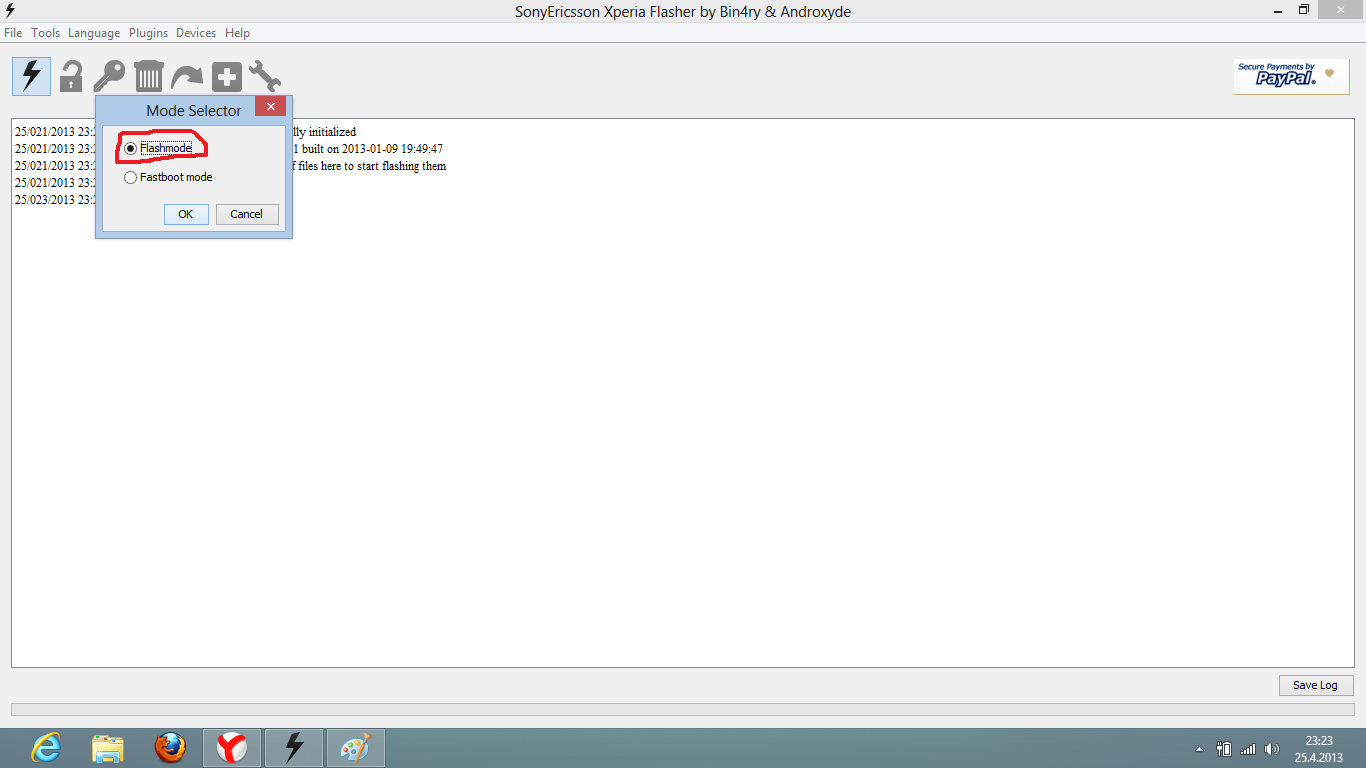The width and height of the screenshot is (1366, 768).
Task: Confirm Mode Selector with OK
Action: pyautogui.click(x=186, y=214)
